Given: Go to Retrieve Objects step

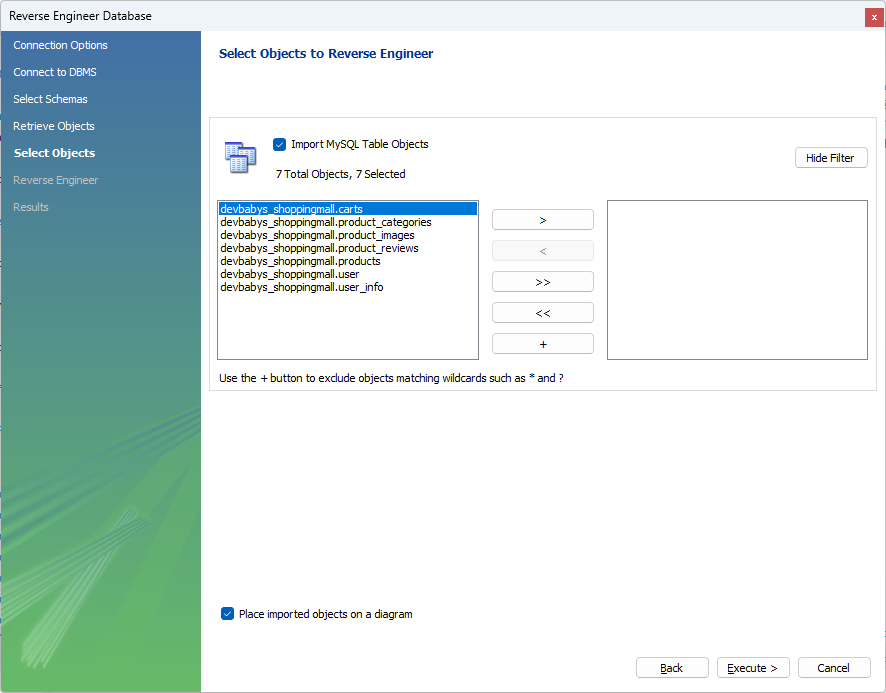Looking at the screenshot, I should tap(54, 126).
